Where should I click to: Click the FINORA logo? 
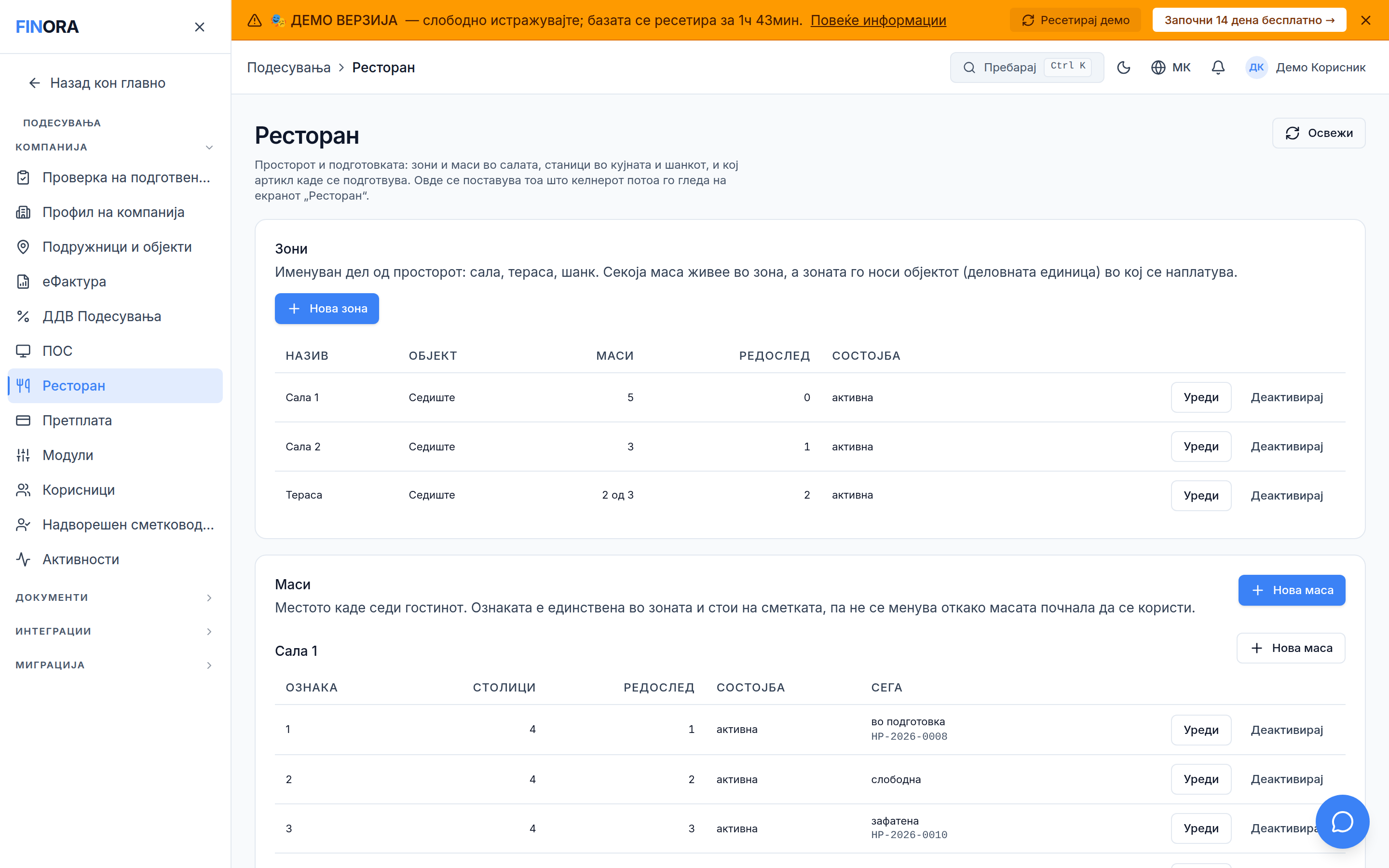tap(47, 27)
